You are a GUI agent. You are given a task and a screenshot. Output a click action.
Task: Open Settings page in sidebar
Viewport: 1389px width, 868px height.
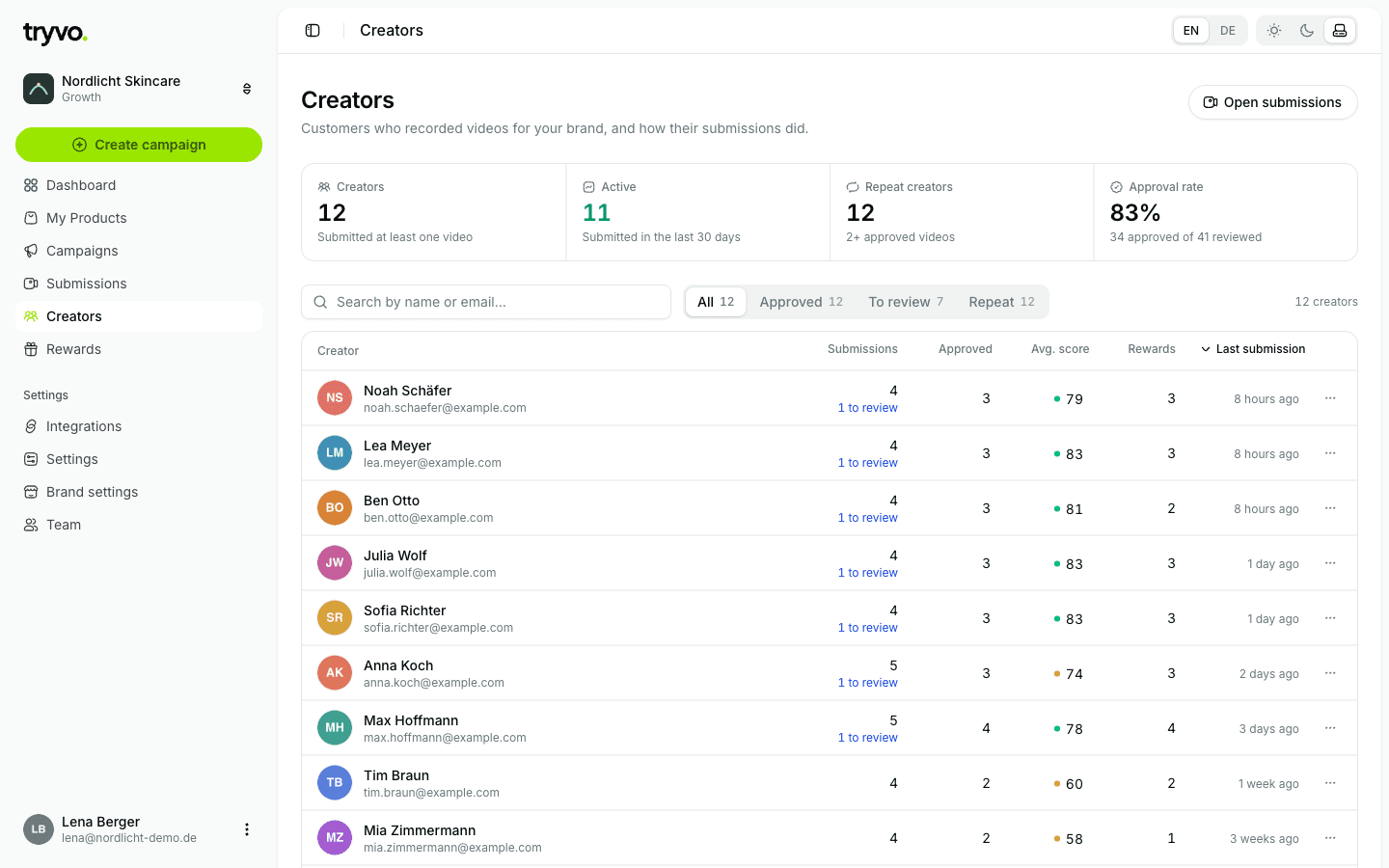[139, 459]
